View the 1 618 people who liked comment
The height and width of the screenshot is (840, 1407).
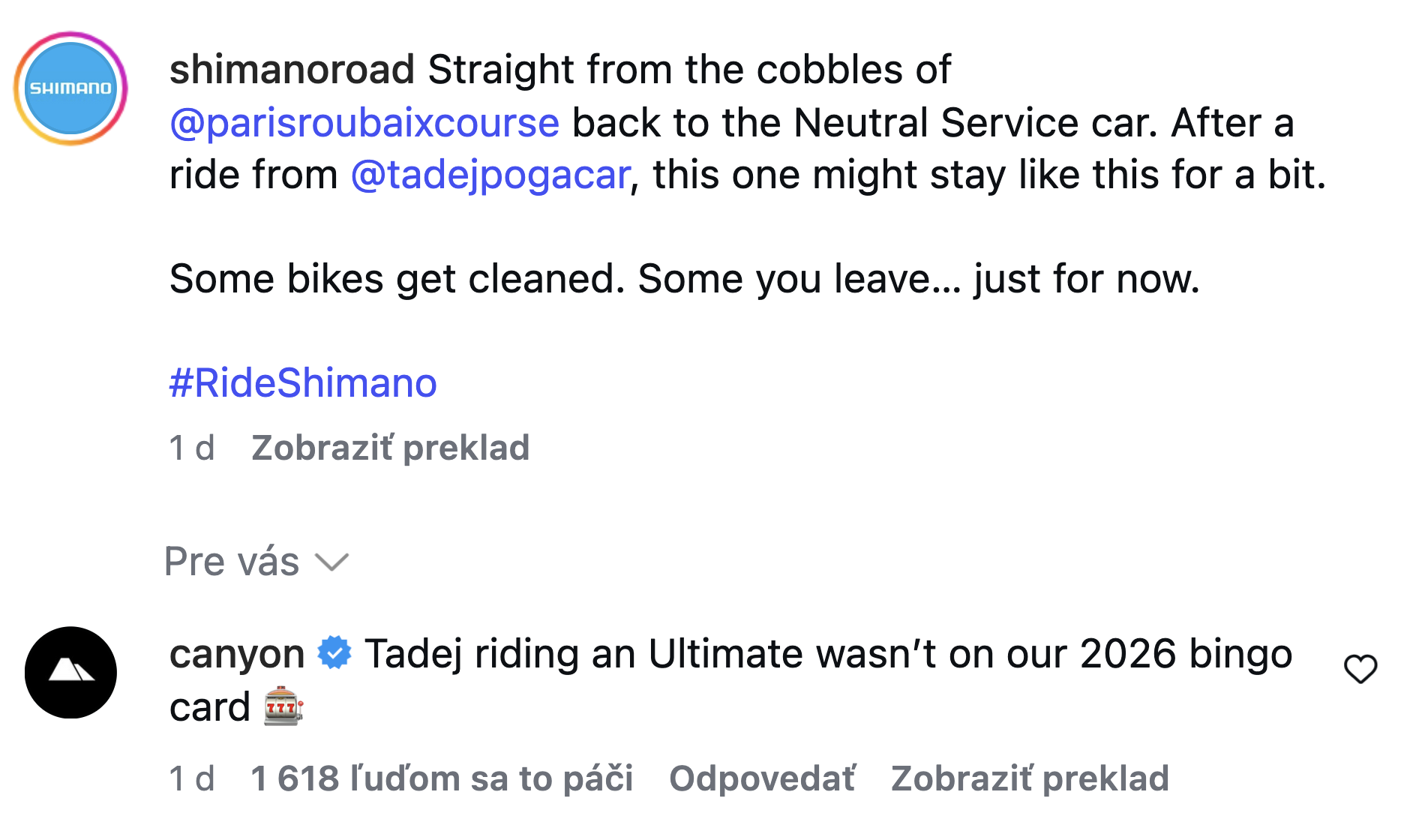tap(442, 778)
